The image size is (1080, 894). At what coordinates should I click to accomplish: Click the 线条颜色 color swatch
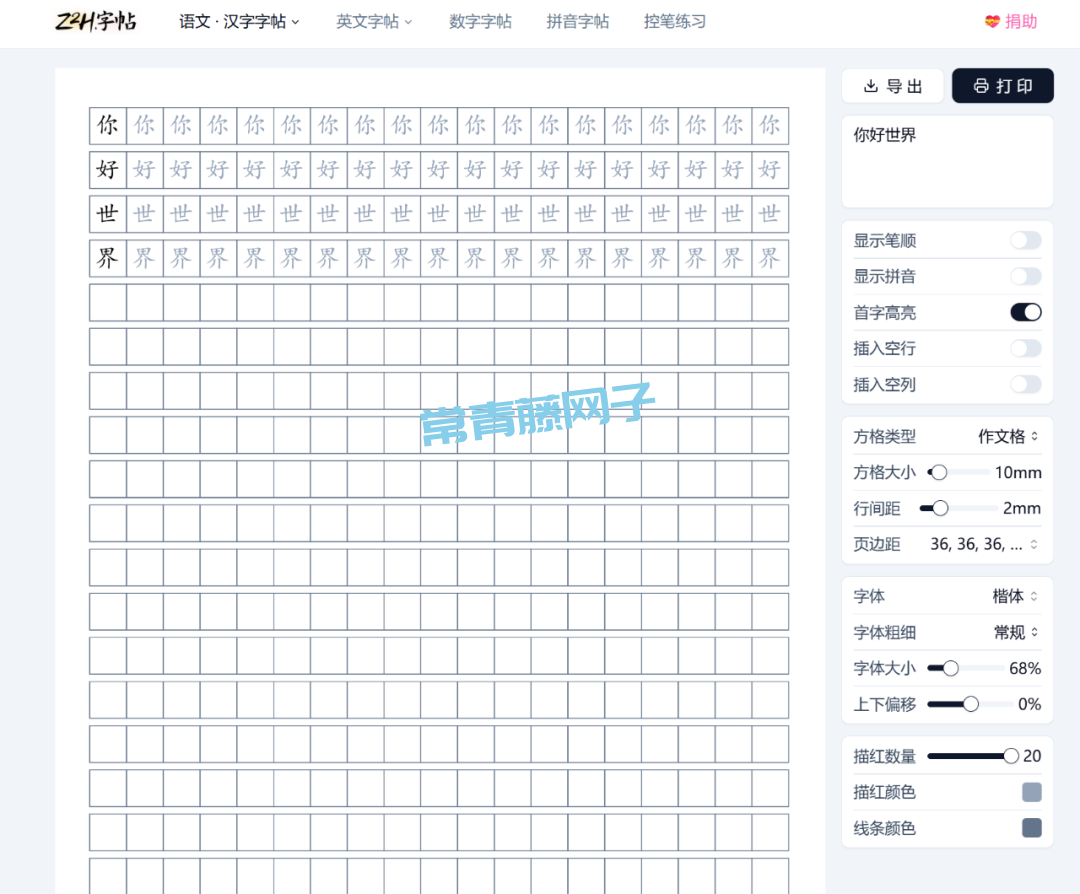pyautogui.click(x=1031, y=828)
